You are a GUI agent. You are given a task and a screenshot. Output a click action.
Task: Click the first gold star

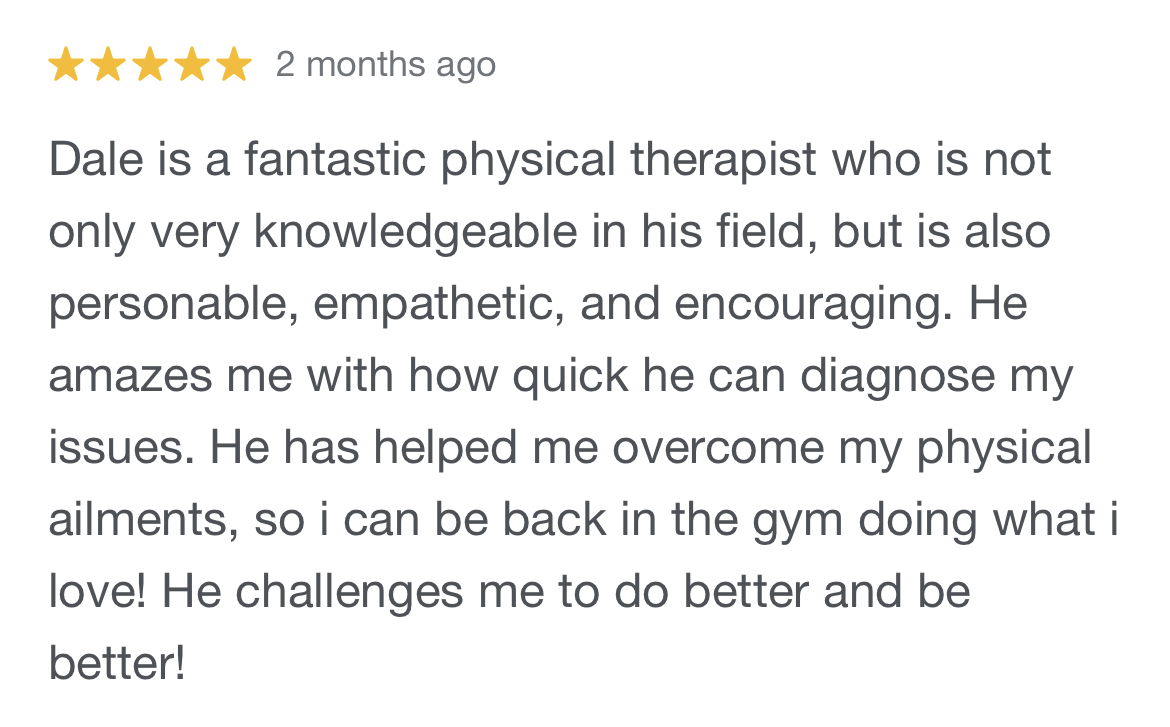pos(66,66)
